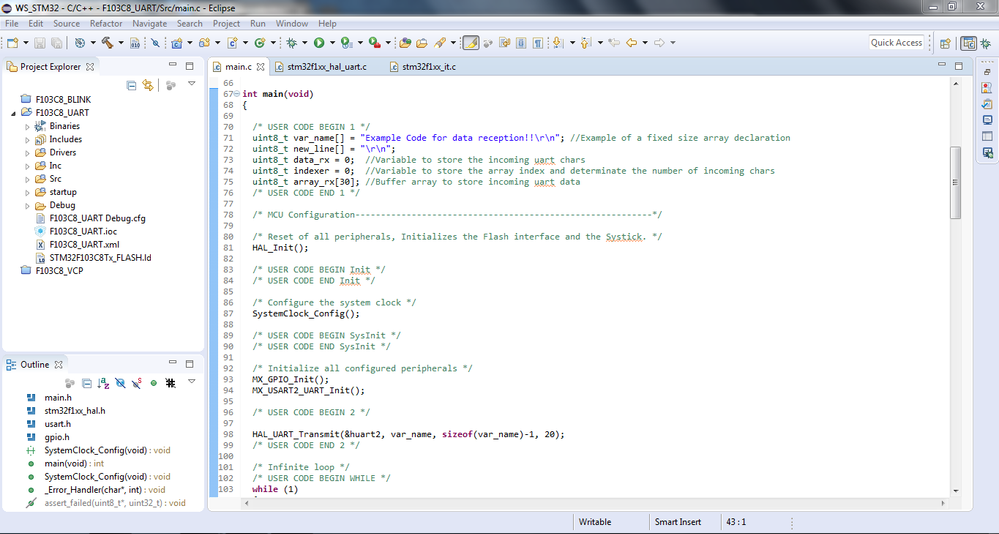The width and height of the screenshot is (999, 534).
Task: Expand the Src folder
Action: (27, 179)
